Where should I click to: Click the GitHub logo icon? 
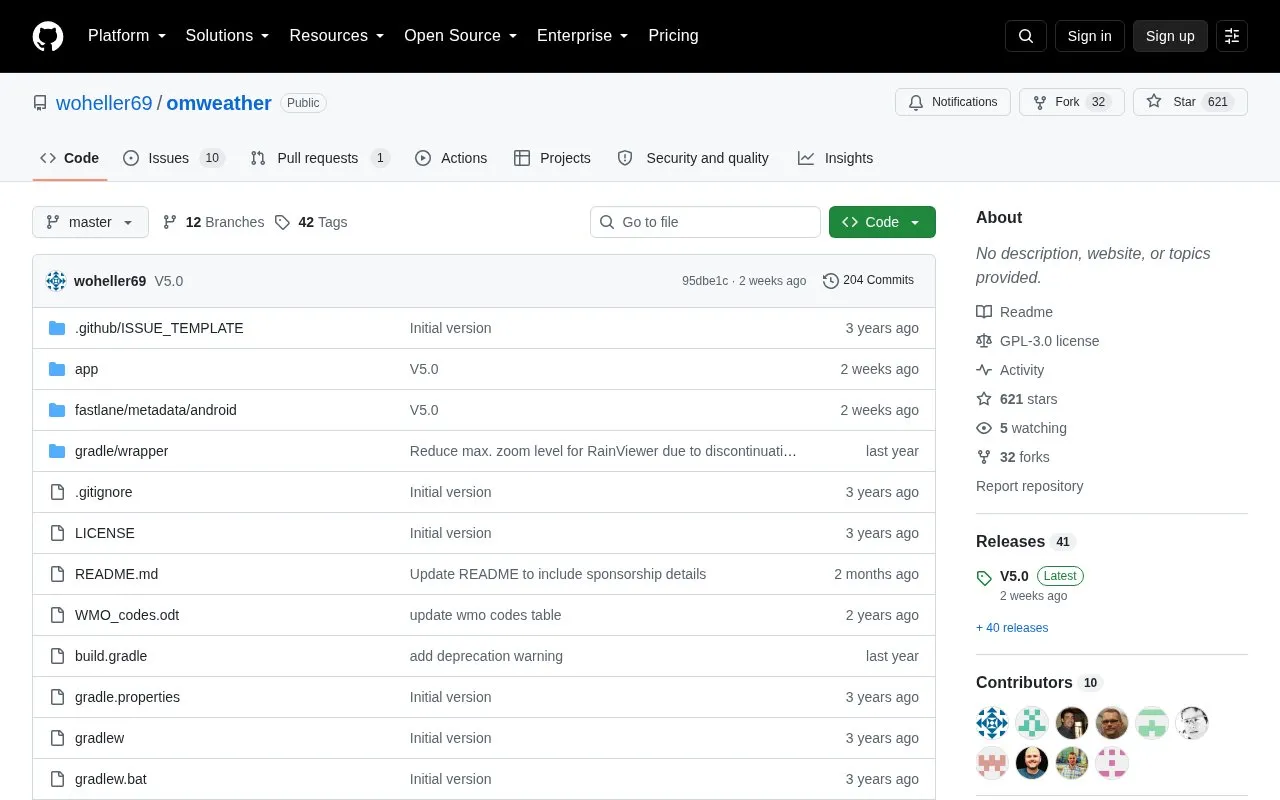pos(48,36)
